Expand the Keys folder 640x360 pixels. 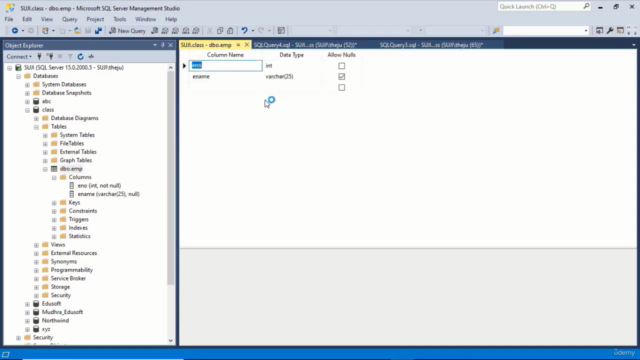click(x=54, y=203)
